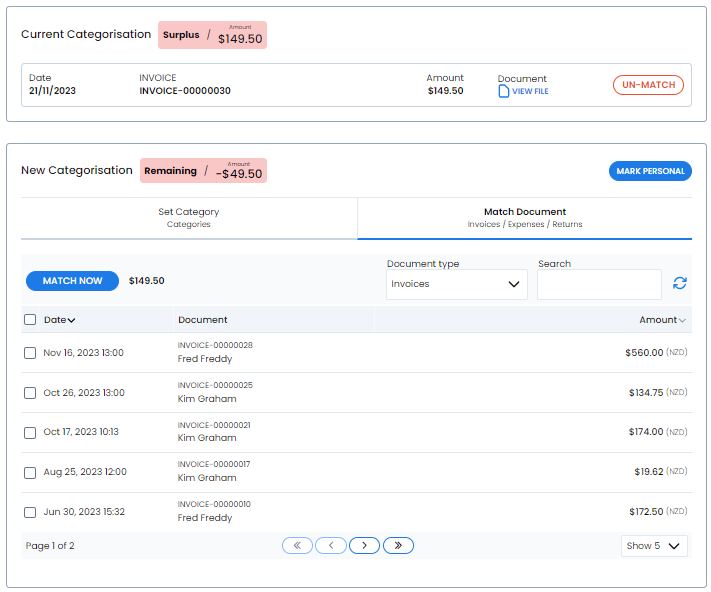Image resolution: width=711 pixels, height=592 pixels.
Task: Click the MARK PERSONAL button
Action: click(x=650, y=171)
